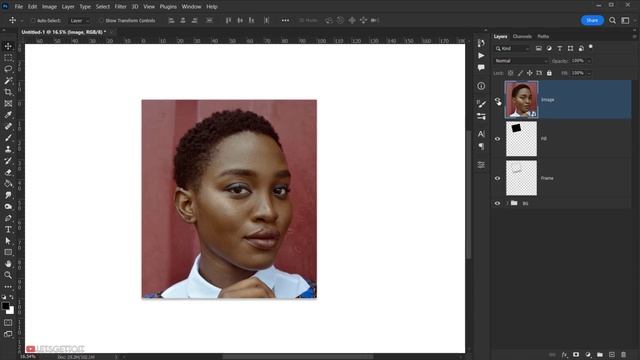Click the Image layer thumbnail
The width and height of the screenshot is (640, 360).
coord(522,100)
